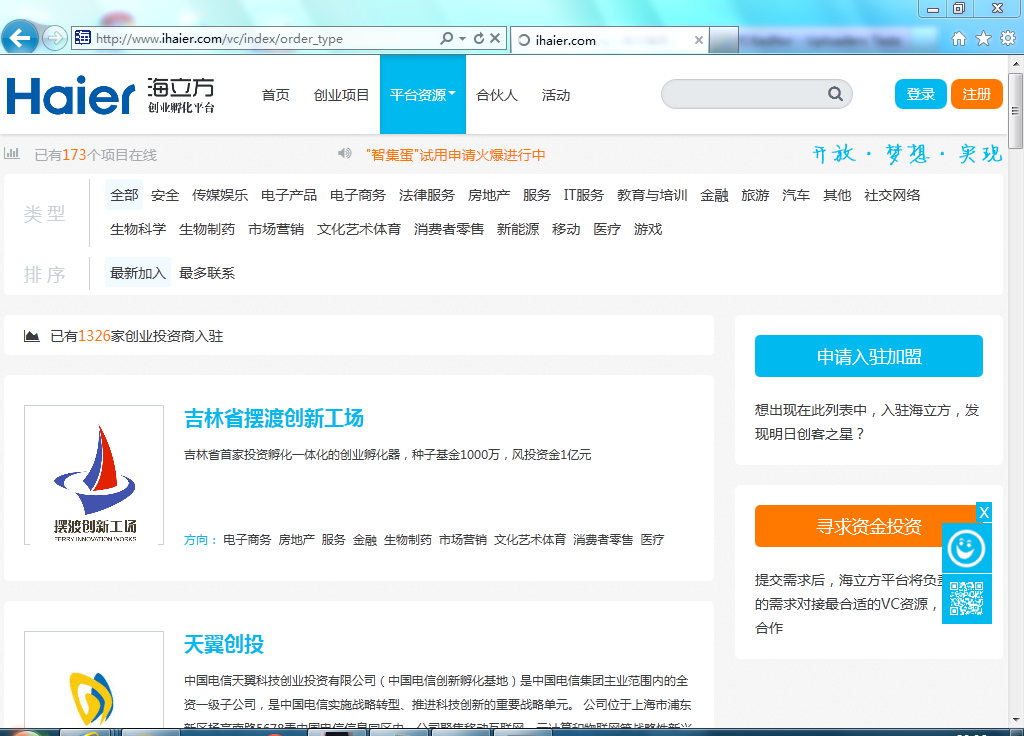Click the Haier 海立方 logo

click(x=110, y=95)
